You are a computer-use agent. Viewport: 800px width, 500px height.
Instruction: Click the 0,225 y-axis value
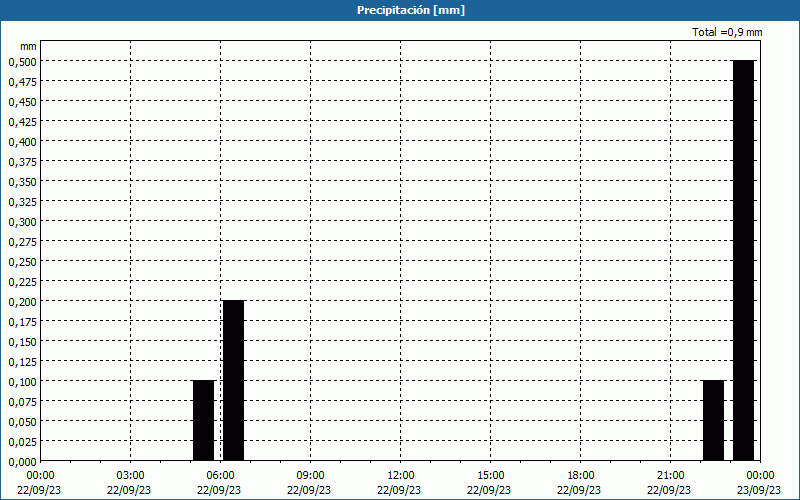point(22,281)
